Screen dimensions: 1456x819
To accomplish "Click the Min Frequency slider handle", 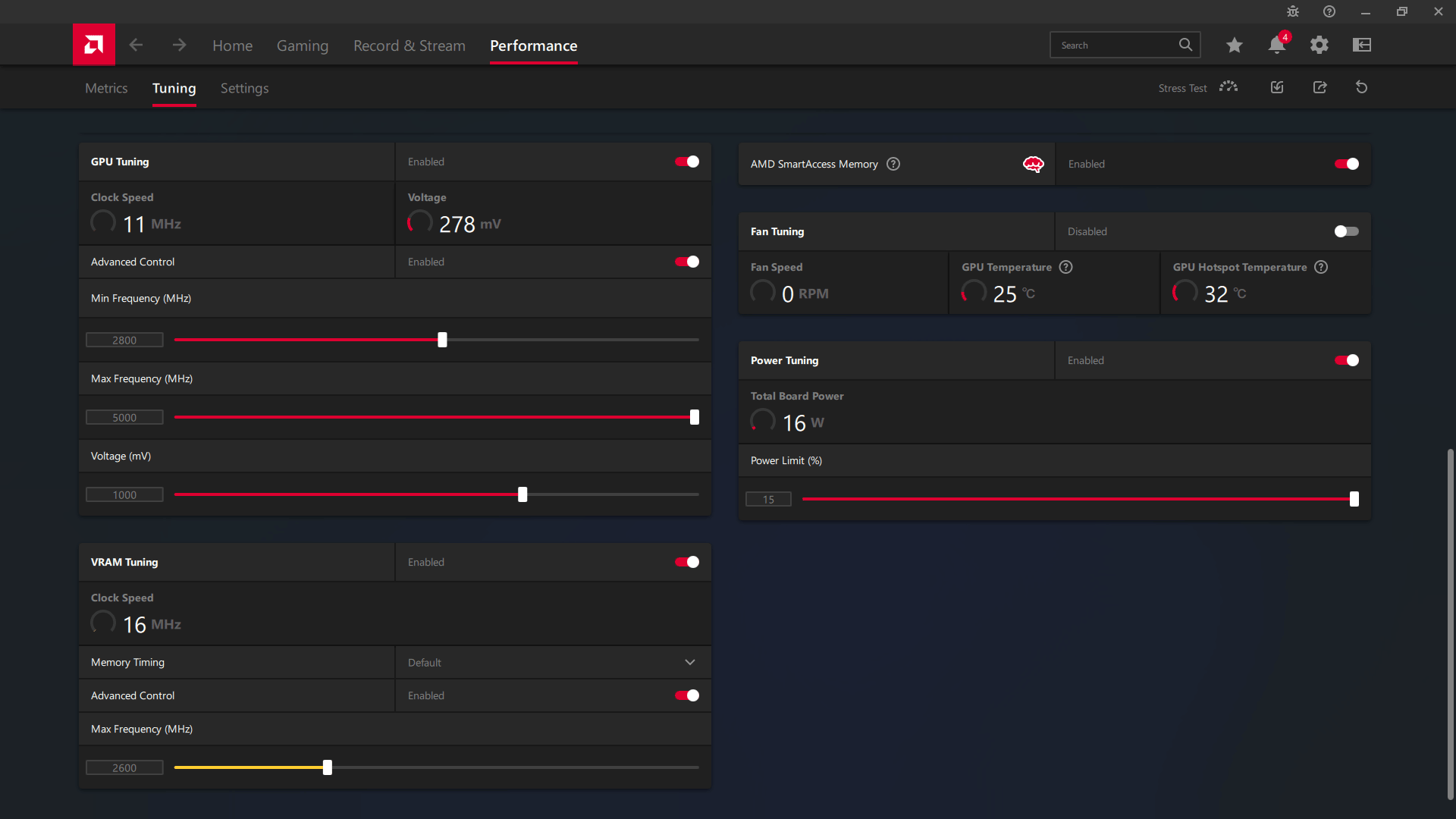I will pyautogui.click(x=442, y=340).
